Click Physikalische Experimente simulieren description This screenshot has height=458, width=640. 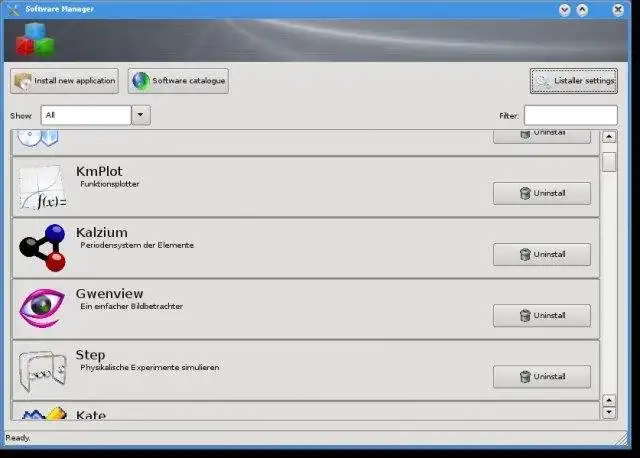(150, 367)
